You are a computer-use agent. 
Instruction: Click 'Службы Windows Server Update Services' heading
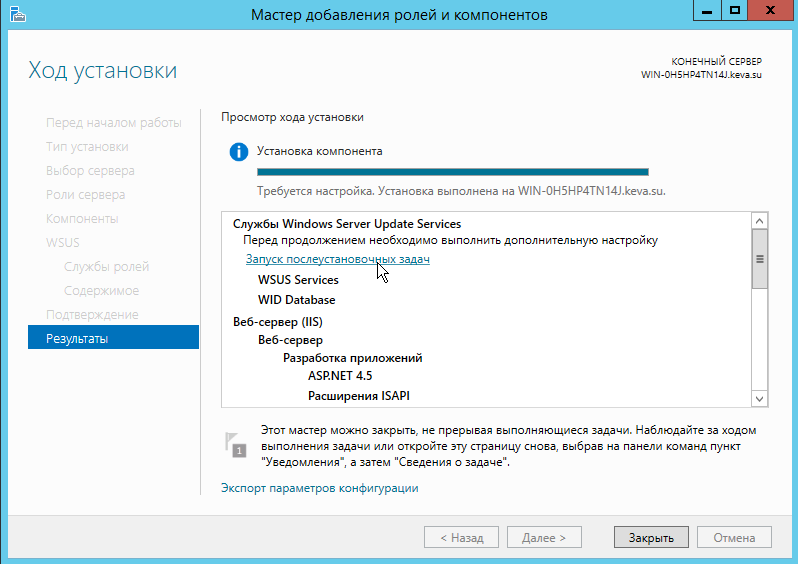(x=347, y=224)
